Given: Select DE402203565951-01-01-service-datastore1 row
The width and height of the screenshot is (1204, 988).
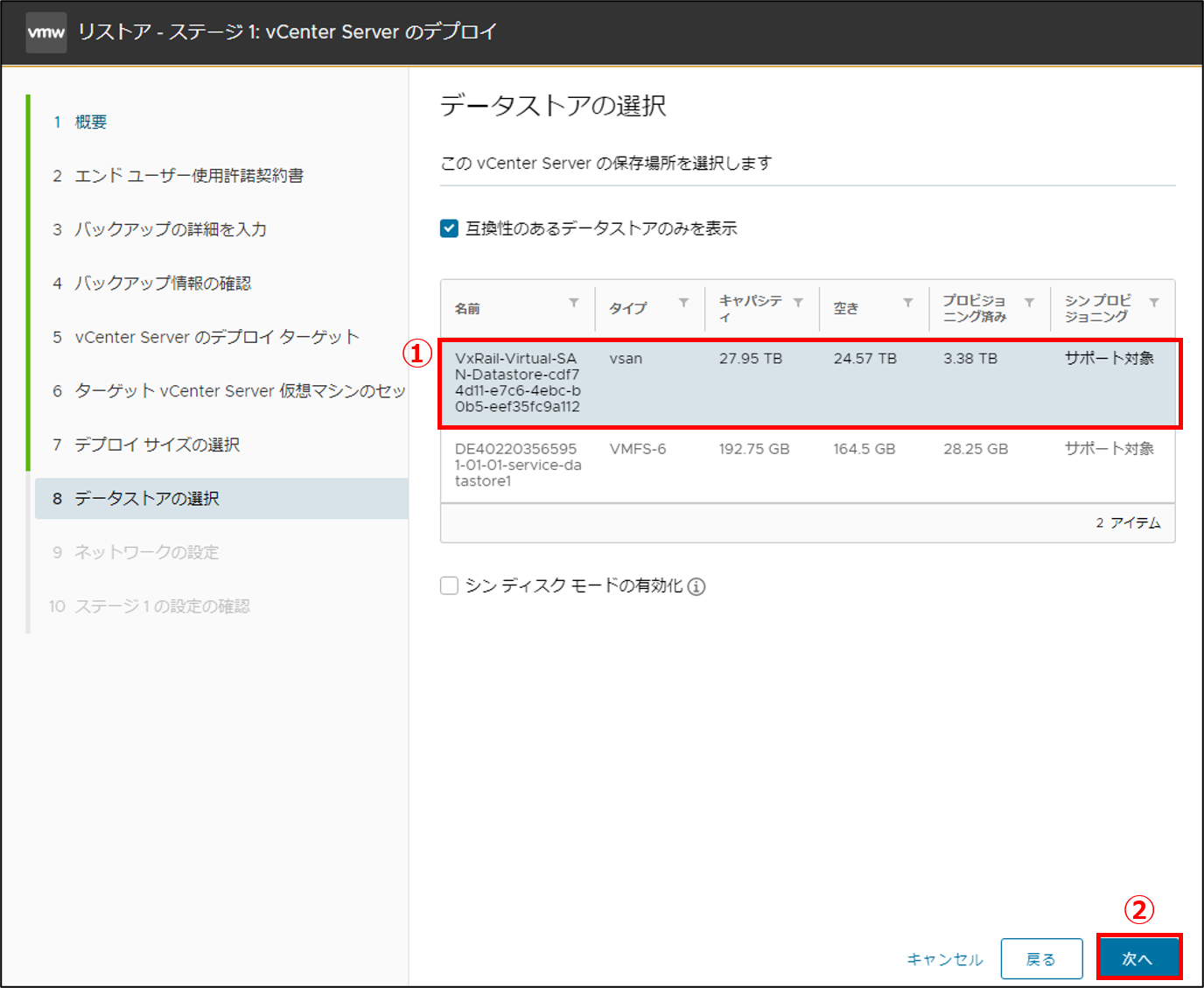Looking at the screenshot, I should 808,466.
